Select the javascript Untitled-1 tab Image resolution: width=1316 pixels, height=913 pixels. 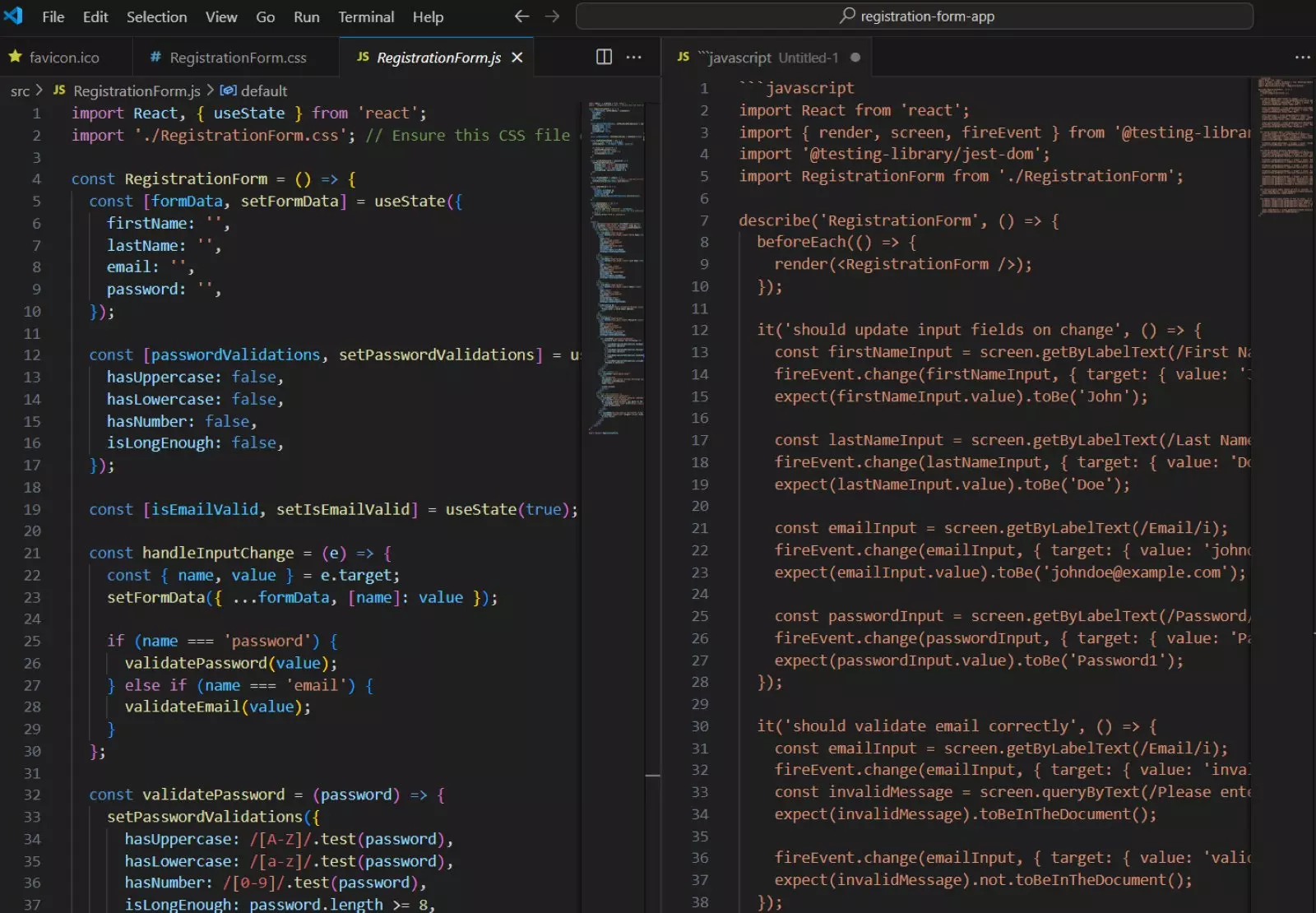tap(765, 58)
